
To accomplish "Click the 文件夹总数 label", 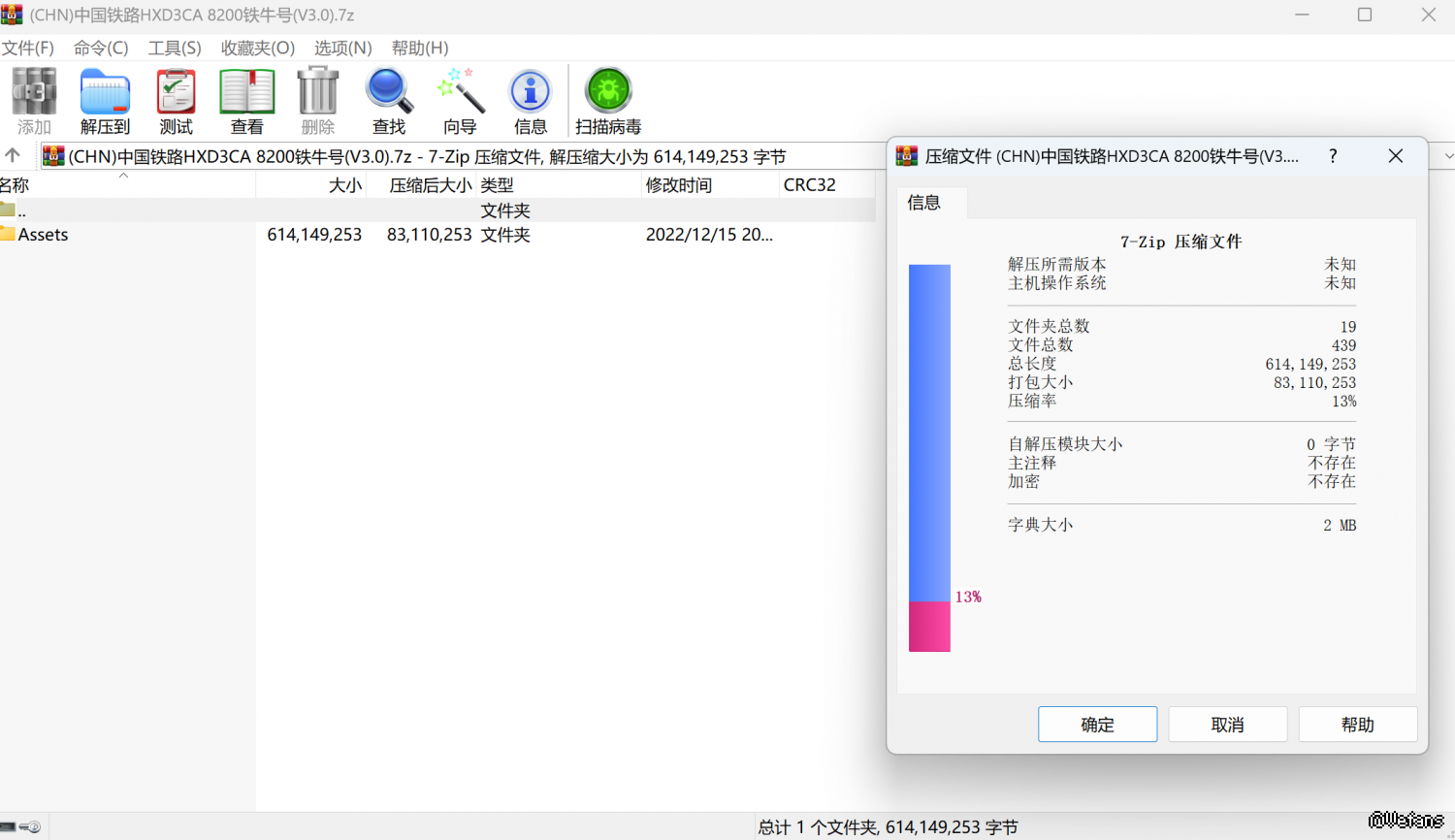I will tap(1049, 326).
